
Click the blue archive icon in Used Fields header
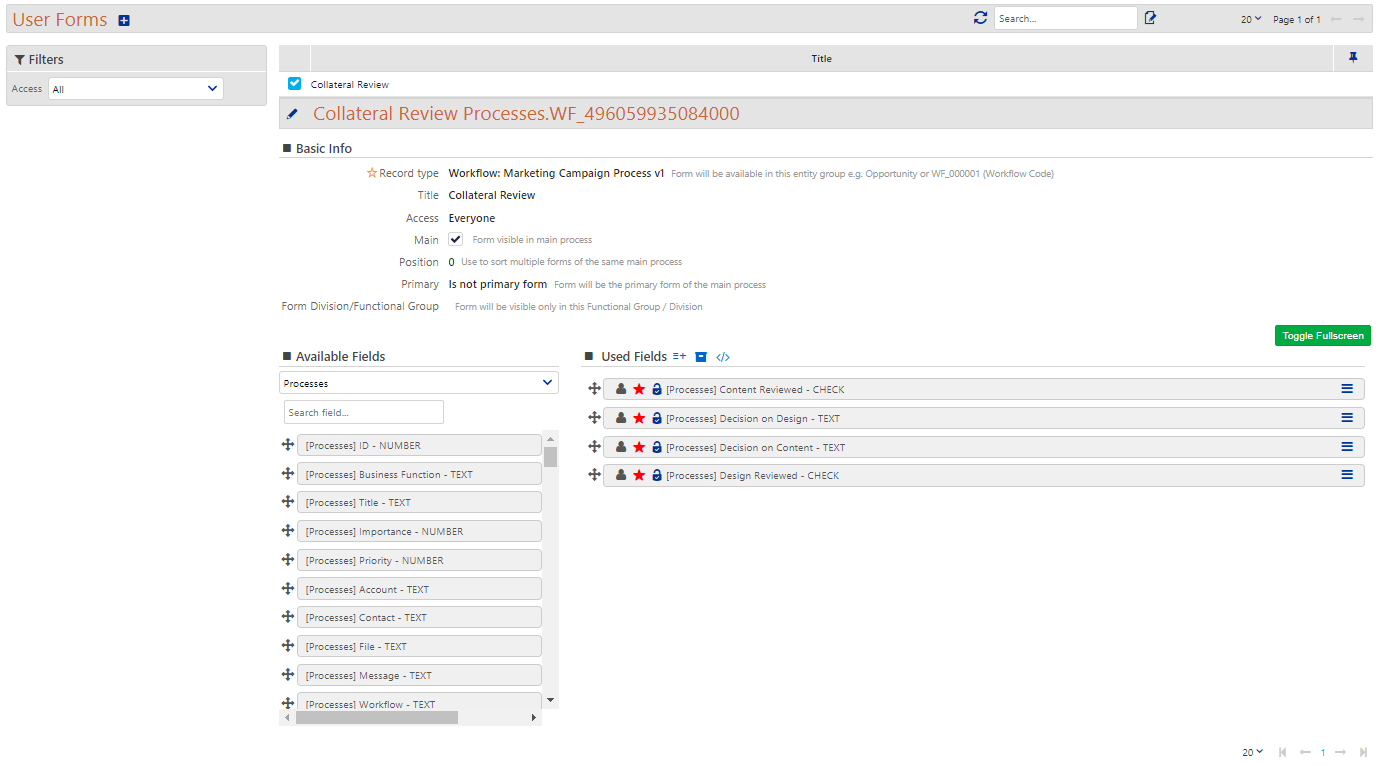point(701,356)
